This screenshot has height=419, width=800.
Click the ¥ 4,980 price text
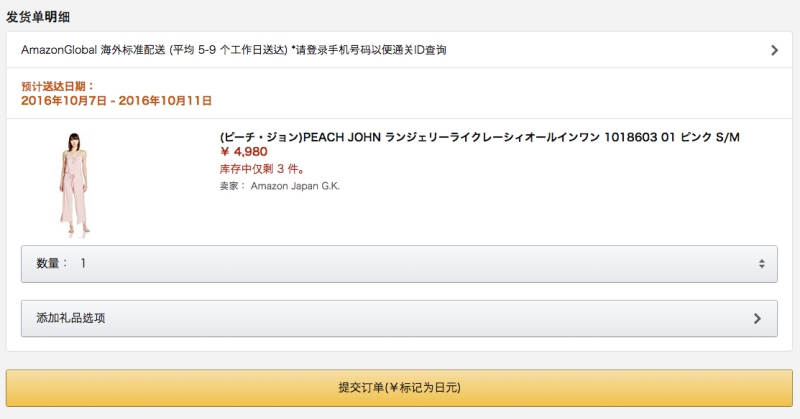point(244,152)
